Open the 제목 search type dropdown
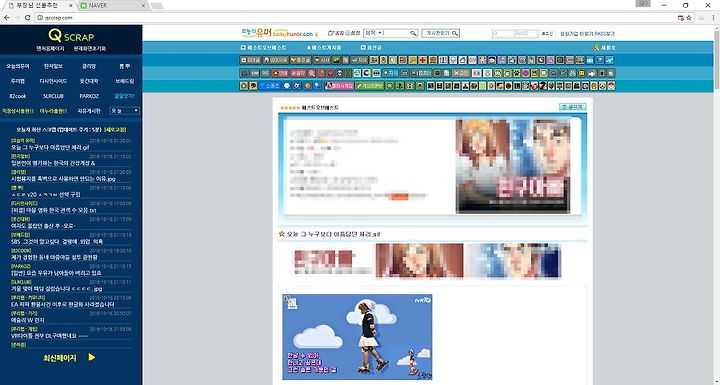Screen dimensions: 720x385 [373, 33]
